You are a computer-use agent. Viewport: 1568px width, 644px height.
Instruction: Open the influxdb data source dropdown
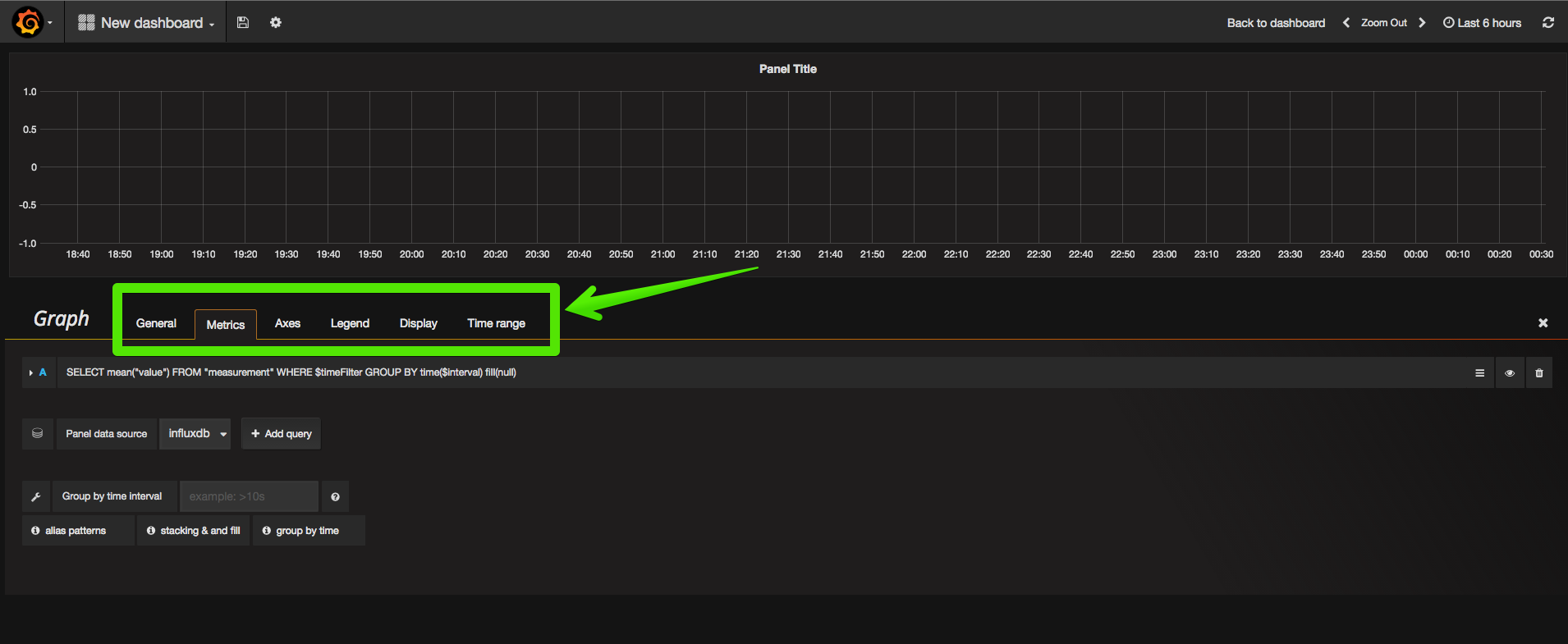pos(195,434)
